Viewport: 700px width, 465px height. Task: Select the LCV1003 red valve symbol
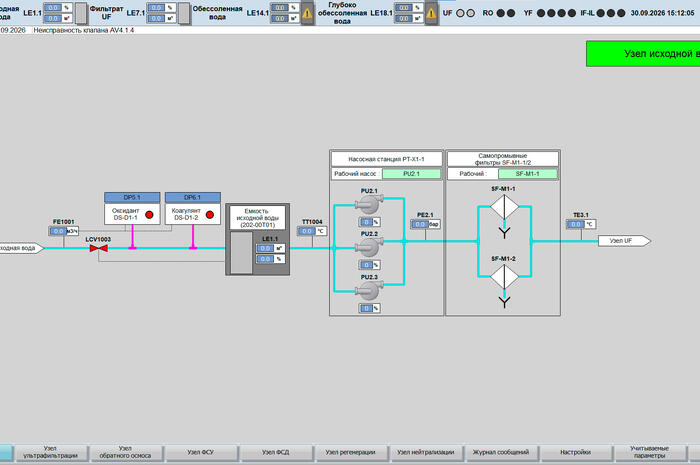coord(99,248)
